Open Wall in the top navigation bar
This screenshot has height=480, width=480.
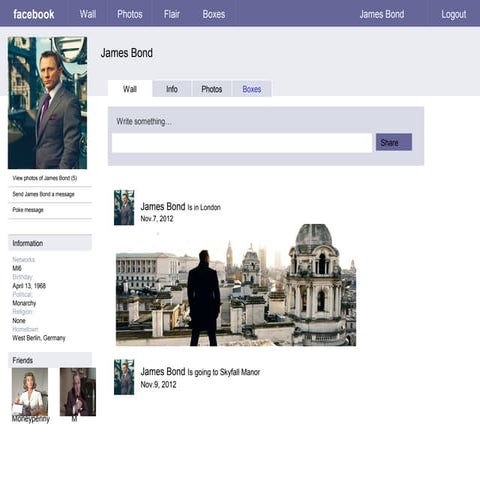(x=88, y=14)
